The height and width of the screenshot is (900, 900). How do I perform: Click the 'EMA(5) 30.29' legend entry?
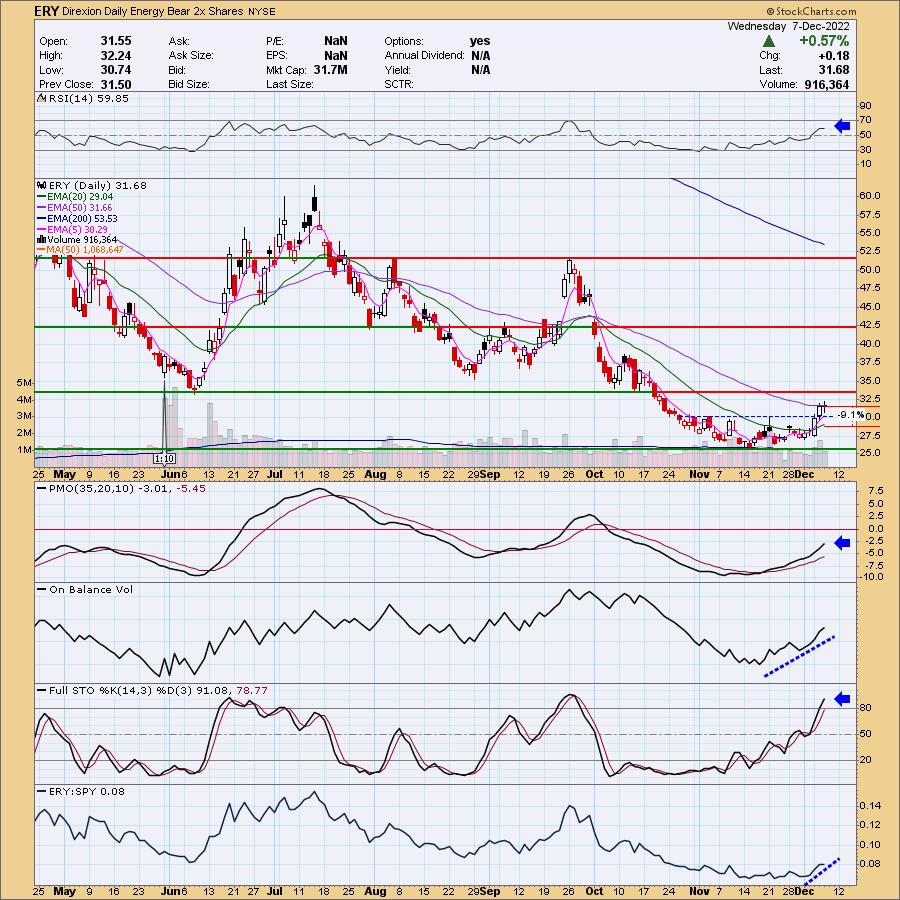77,230
